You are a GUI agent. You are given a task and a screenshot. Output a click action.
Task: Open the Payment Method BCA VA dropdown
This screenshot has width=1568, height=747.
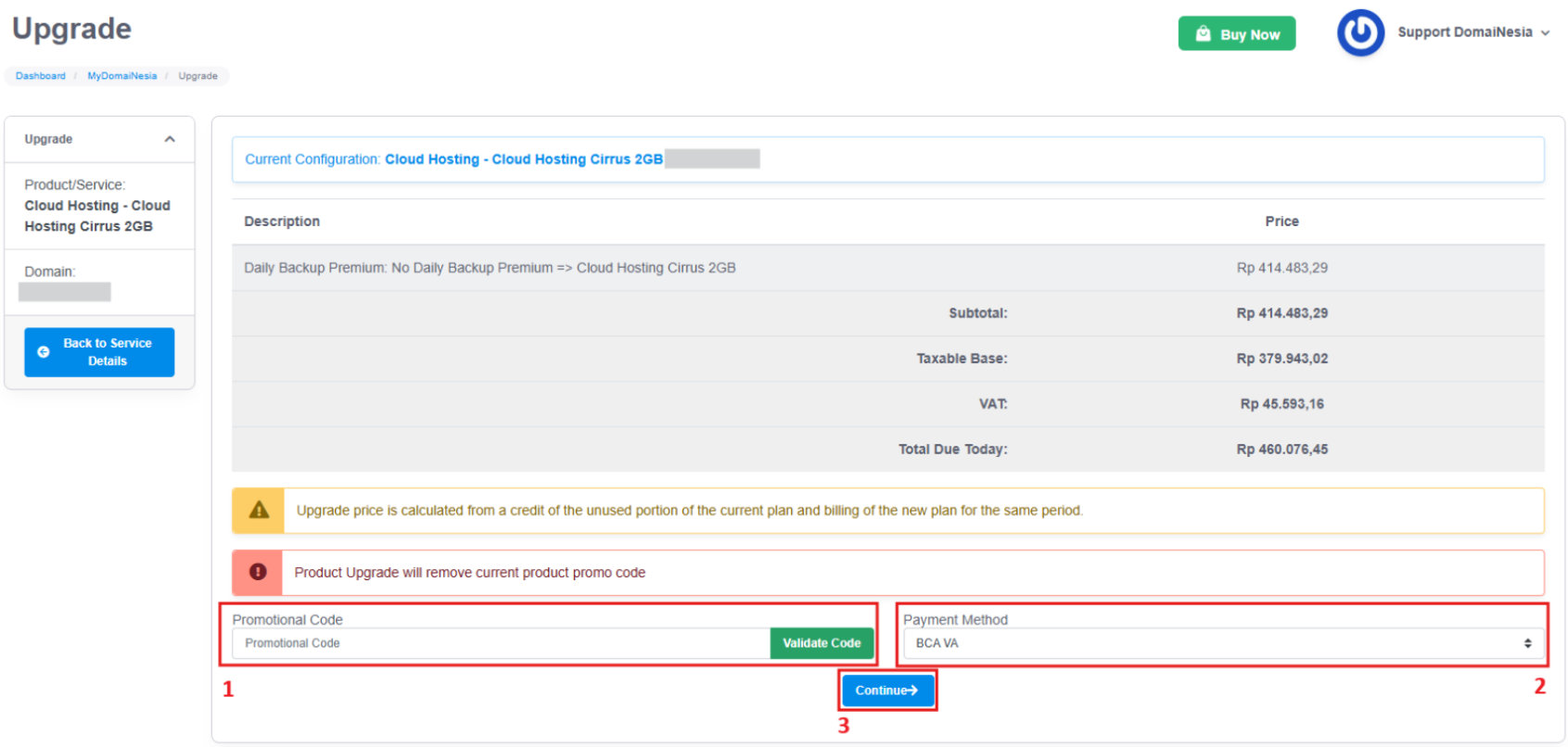[1224, 643]
